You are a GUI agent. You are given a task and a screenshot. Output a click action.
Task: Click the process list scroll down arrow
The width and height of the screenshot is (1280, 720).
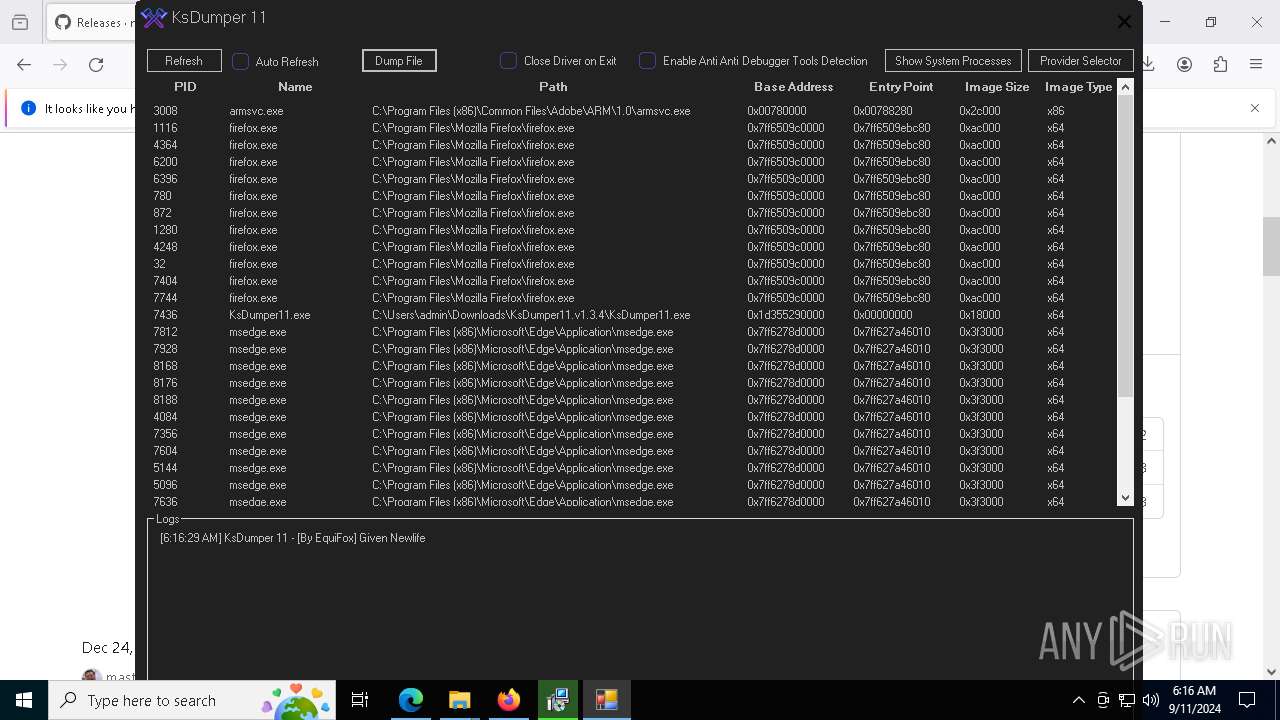click(1125, 497)
